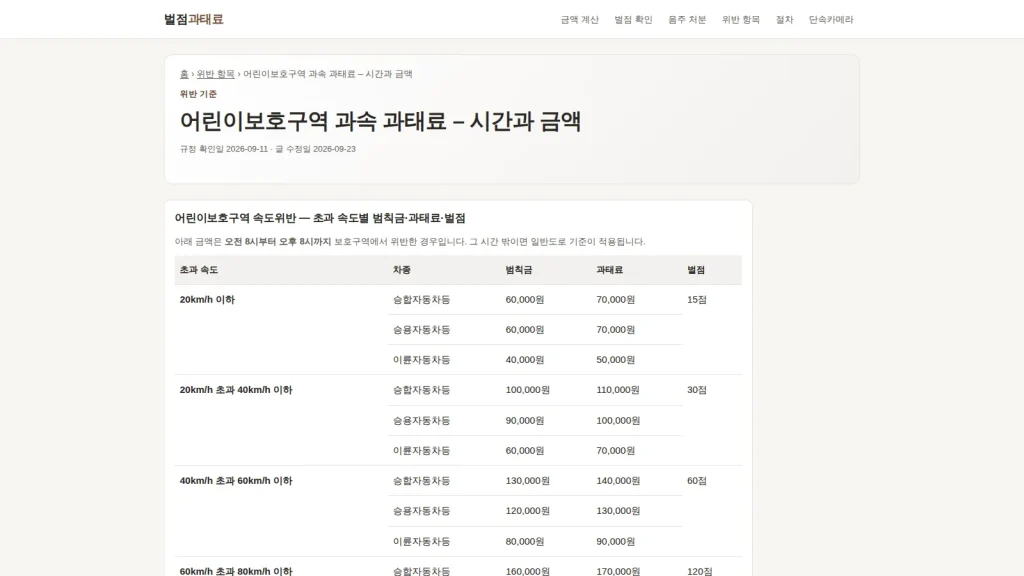Select the 20km/h 이하 row label
This screenshot has width=1024, height=576.
tap(207, 300)
